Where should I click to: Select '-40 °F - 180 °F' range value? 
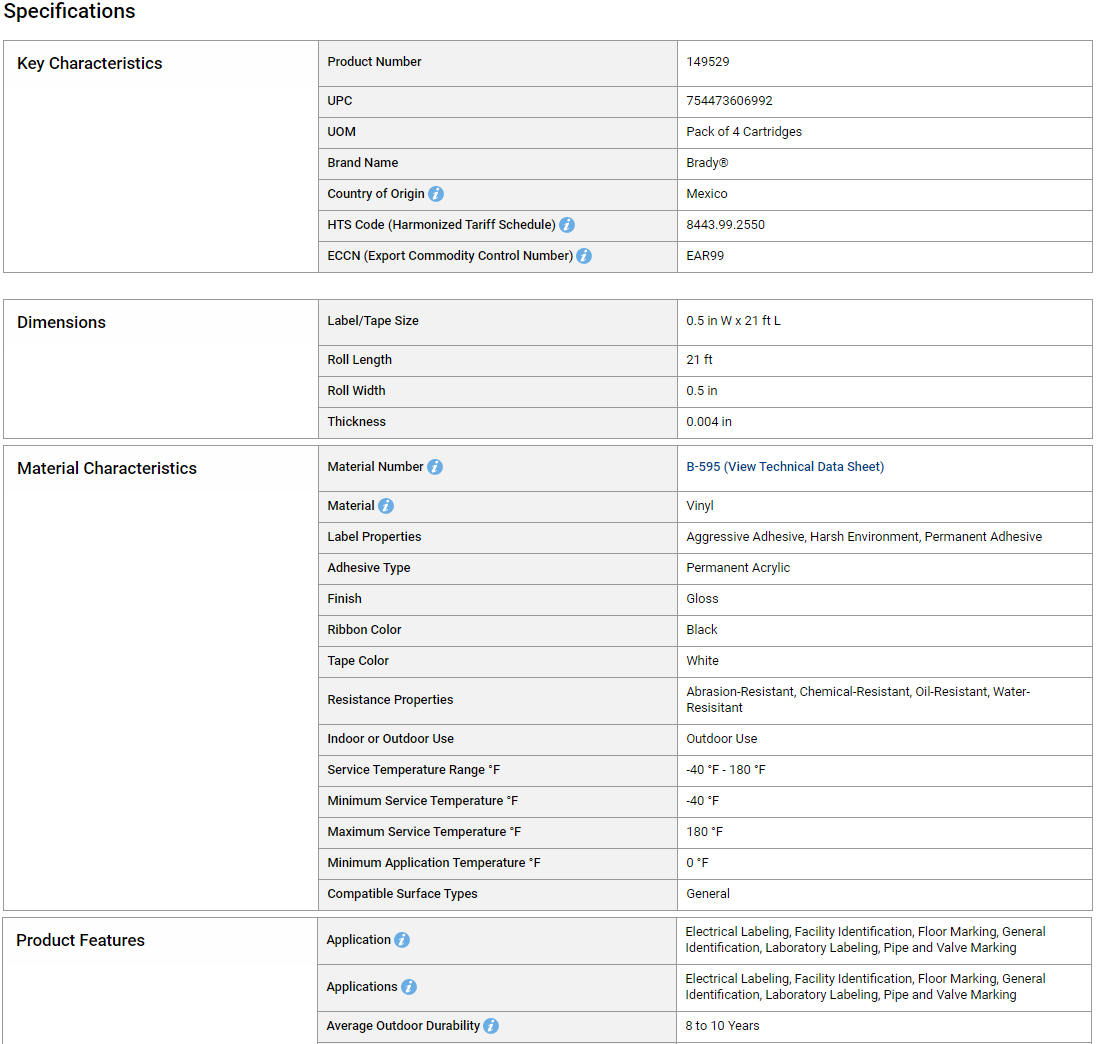(x=725, y=770)
